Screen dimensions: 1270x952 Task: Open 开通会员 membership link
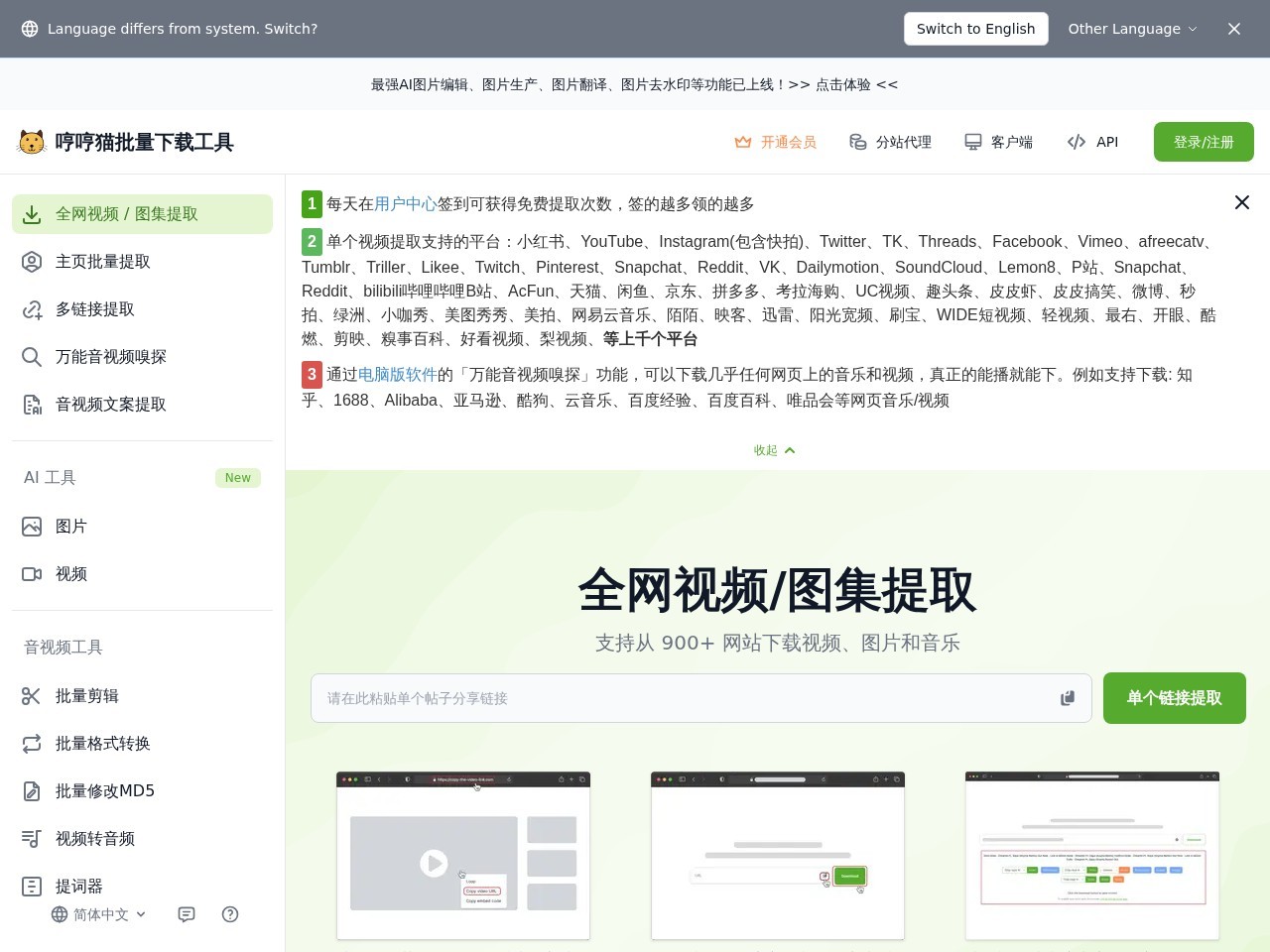(788, 142)
